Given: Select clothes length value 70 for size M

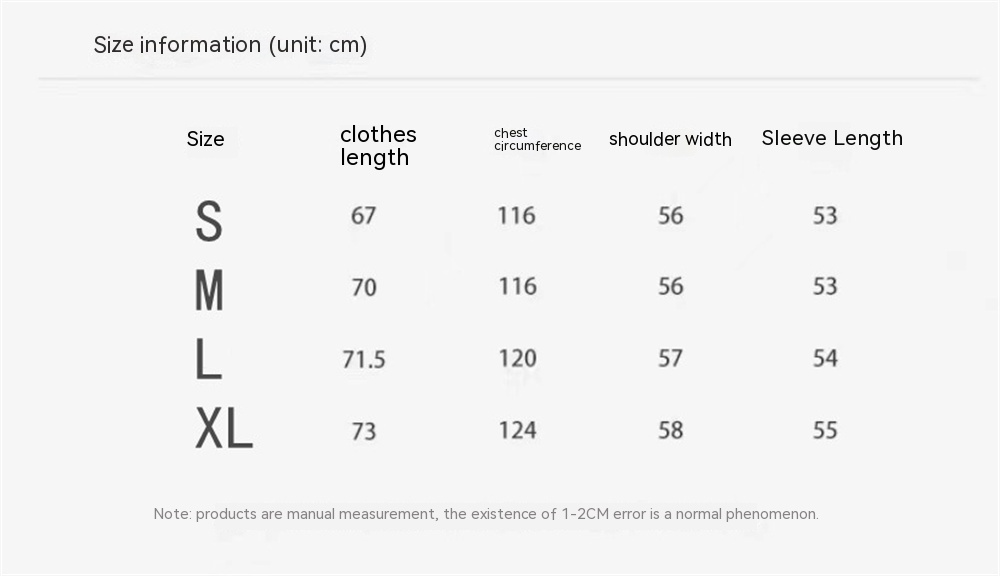Looking at the screenshot, I should tap(364, 288).
